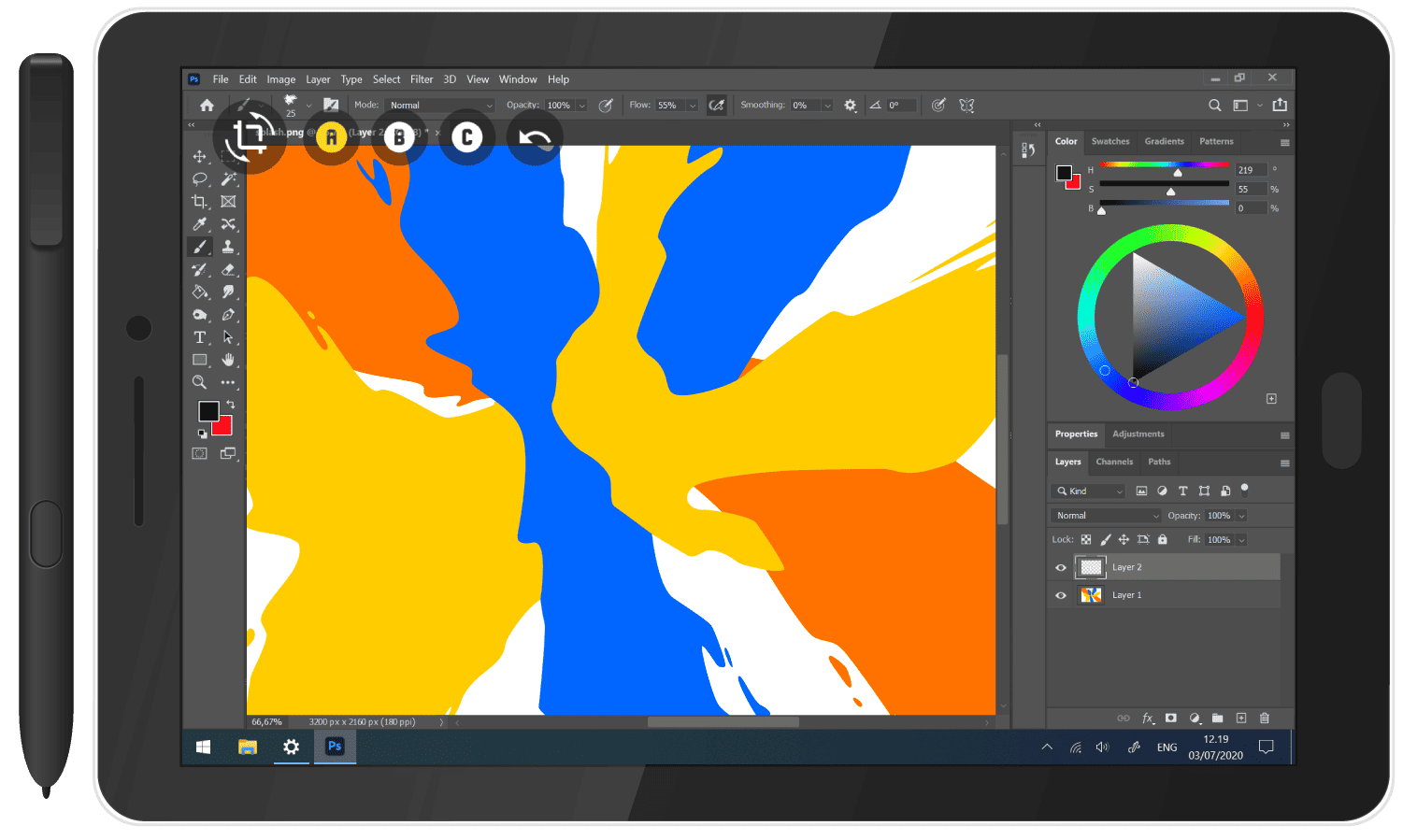
Task: Activate the Zoom tool
Action: click(199, 381)
